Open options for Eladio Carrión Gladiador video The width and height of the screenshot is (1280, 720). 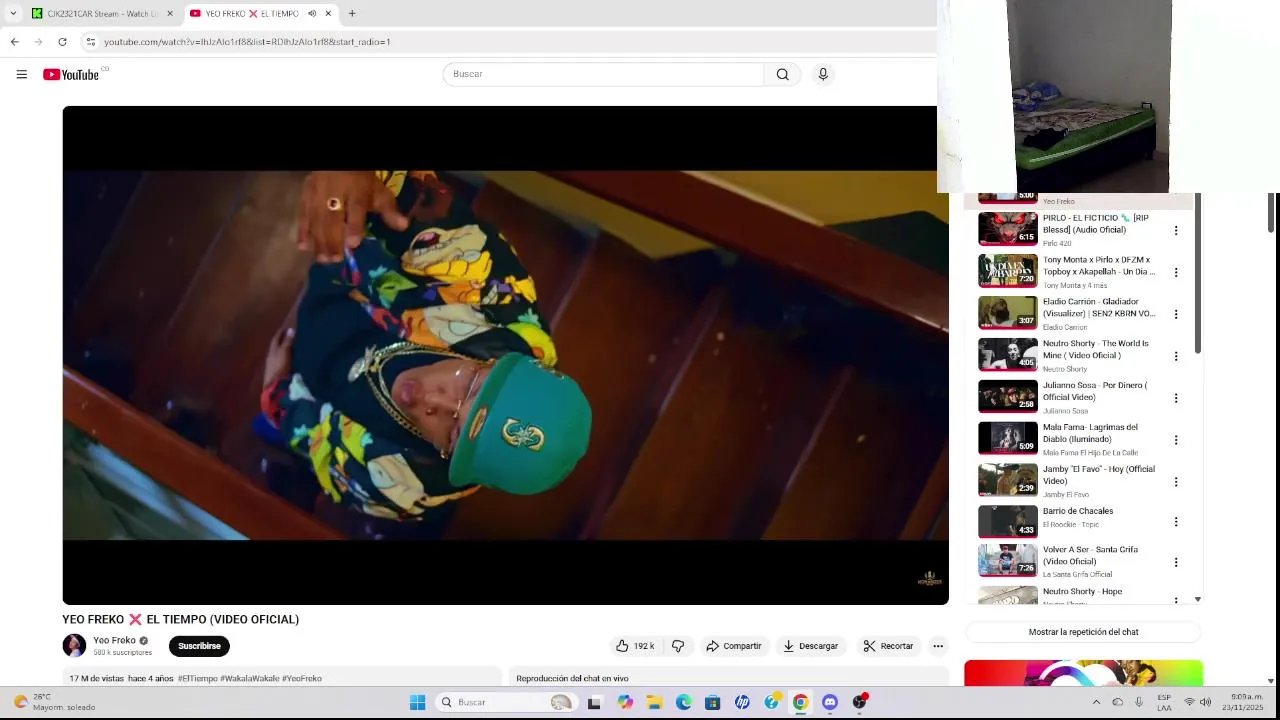pyautogui.click(x=1176, y=314)
